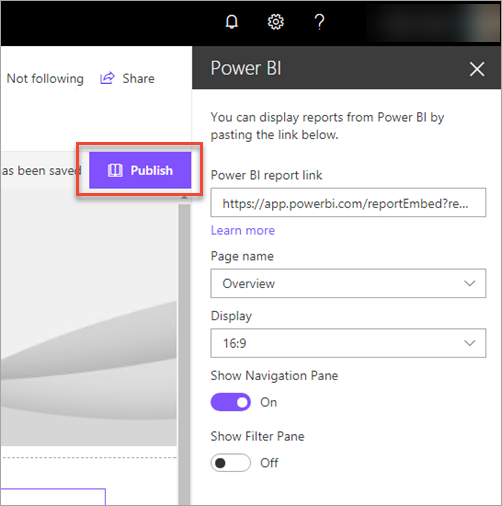Click the scrollbar up arrow
This screenshot has width=502, height=506.
point(184,198)
